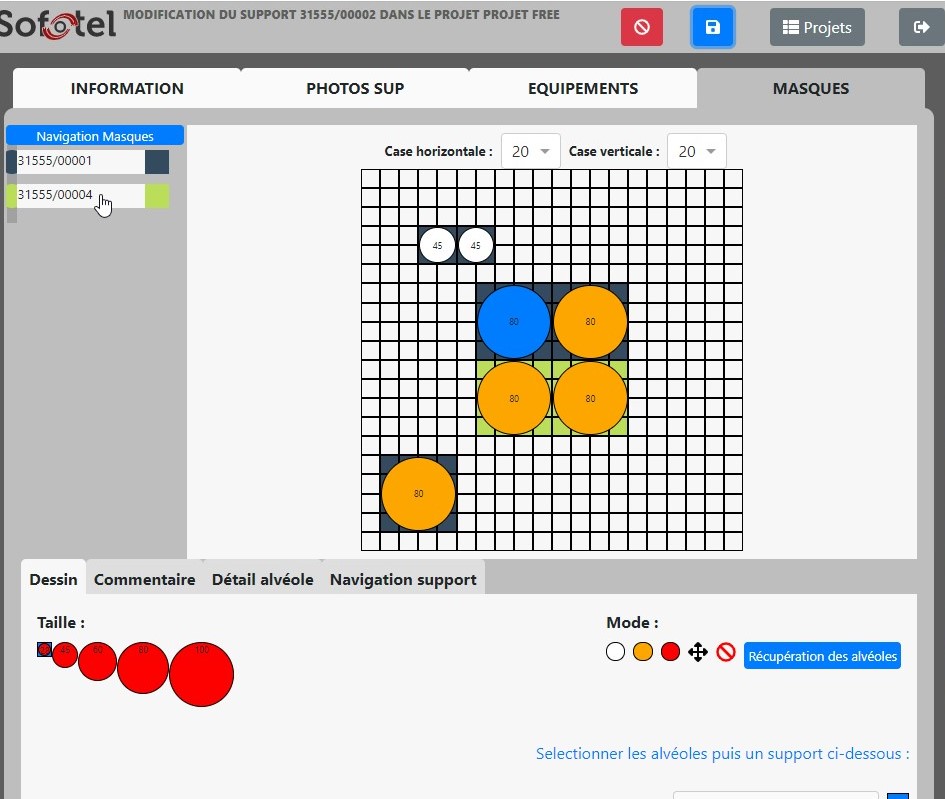Select the small square swatch in Taille row

43,649
